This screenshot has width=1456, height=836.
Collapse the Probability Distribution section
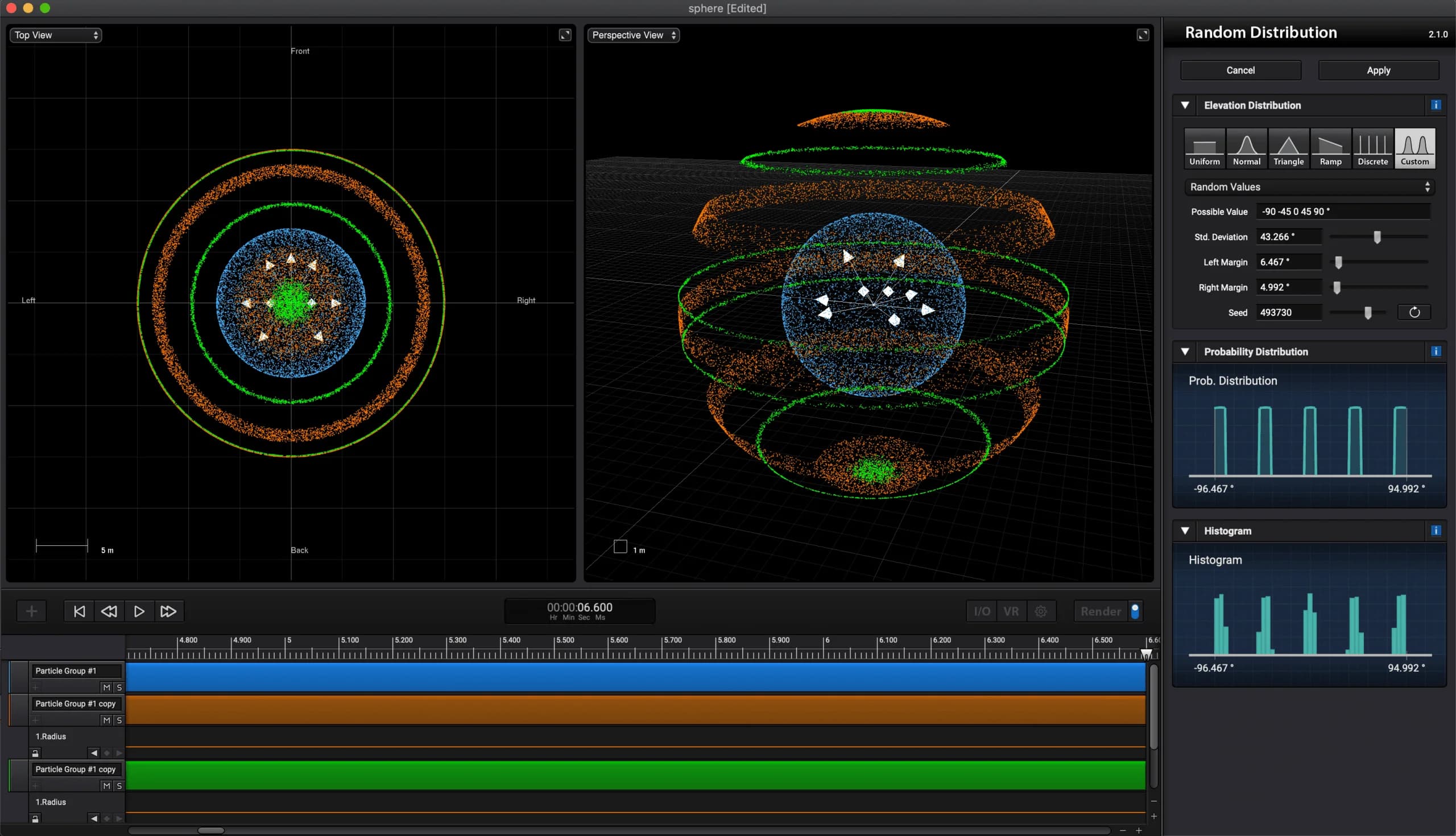pyautogui.click(x=1185, y=351)
